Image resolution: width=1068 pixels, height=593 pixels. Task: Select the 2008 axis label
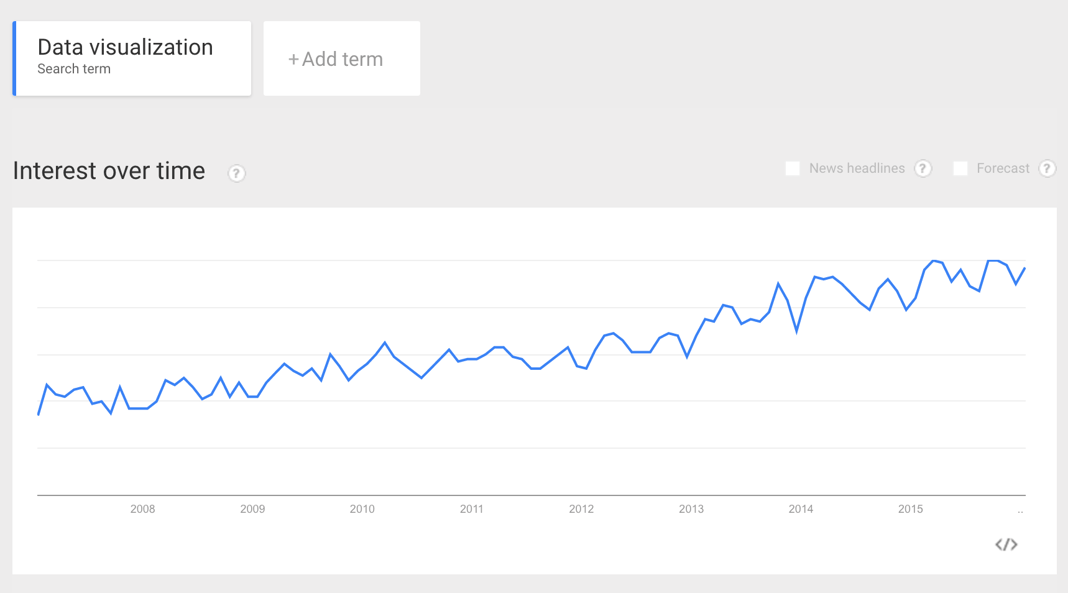[x=142, y=509]
